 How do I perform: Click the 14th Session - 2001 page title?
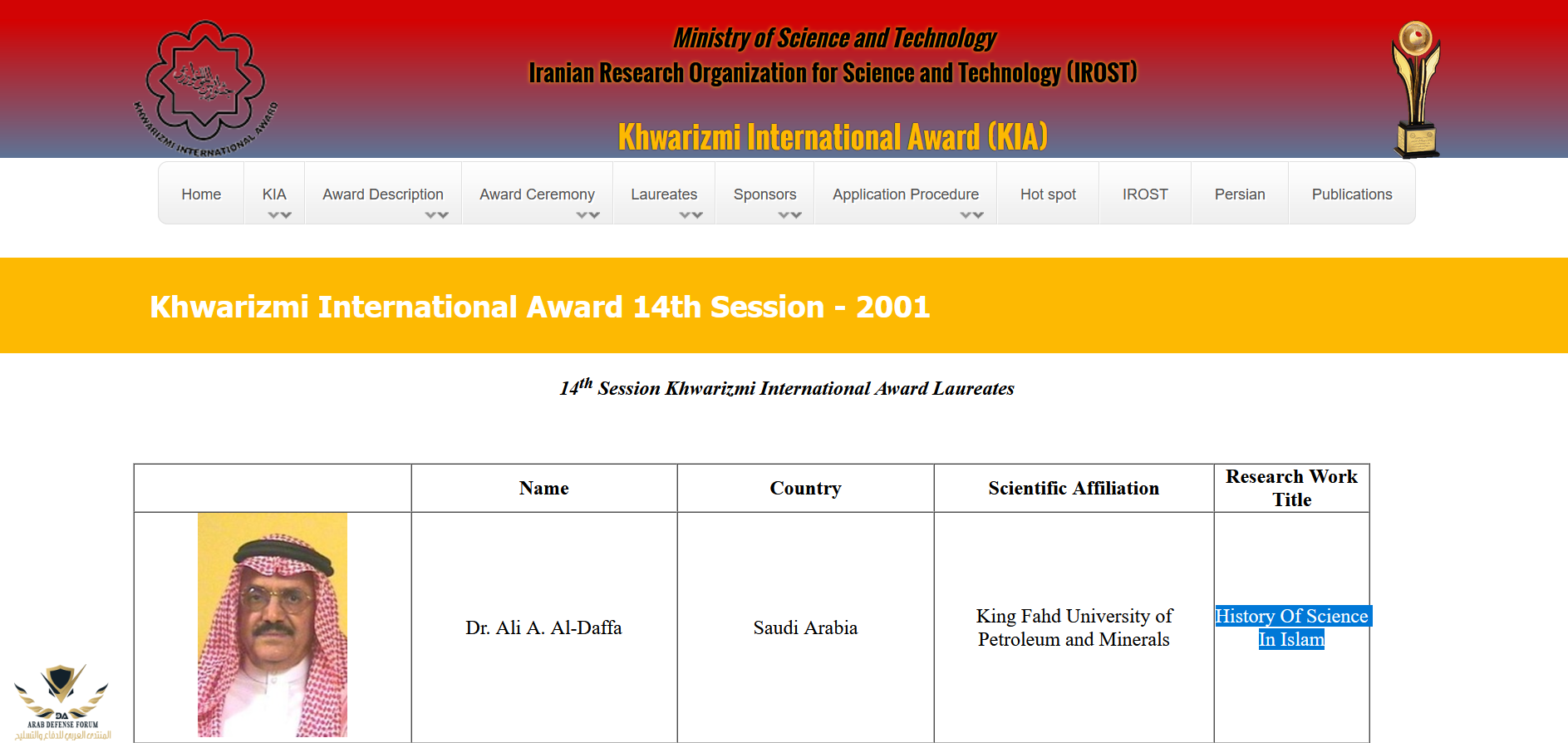click(x=540, y=307)
